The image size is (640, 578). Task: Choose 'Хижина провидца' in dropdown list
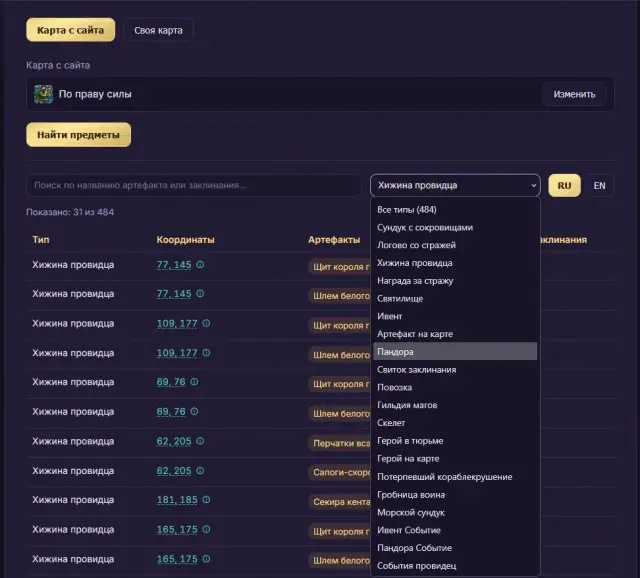coord(455,263)
